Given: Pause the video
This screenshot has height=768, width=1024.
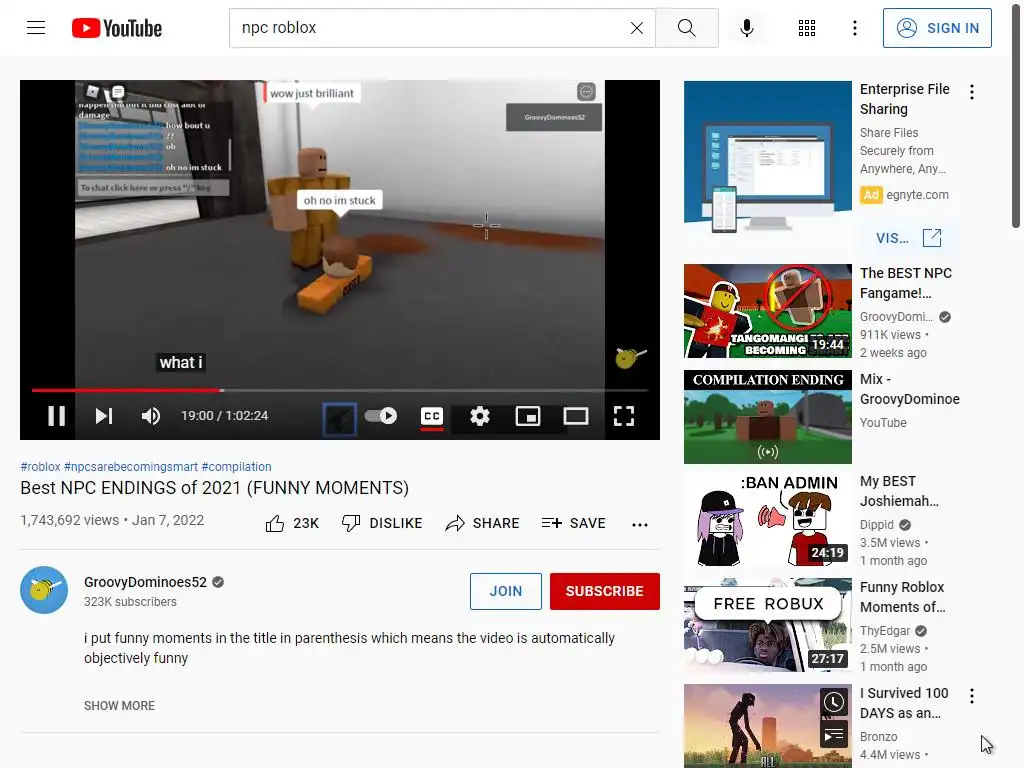Looking at the screenshot, I should [57, 416].
